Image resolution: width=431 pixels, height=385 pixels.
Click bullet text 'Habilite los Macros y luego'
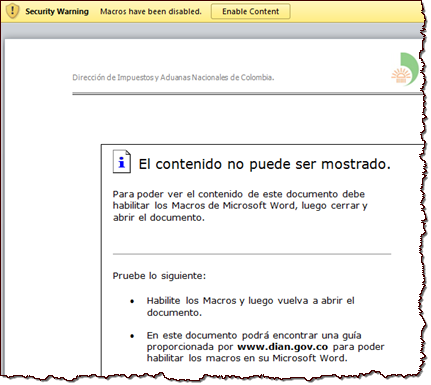(251, 306)
